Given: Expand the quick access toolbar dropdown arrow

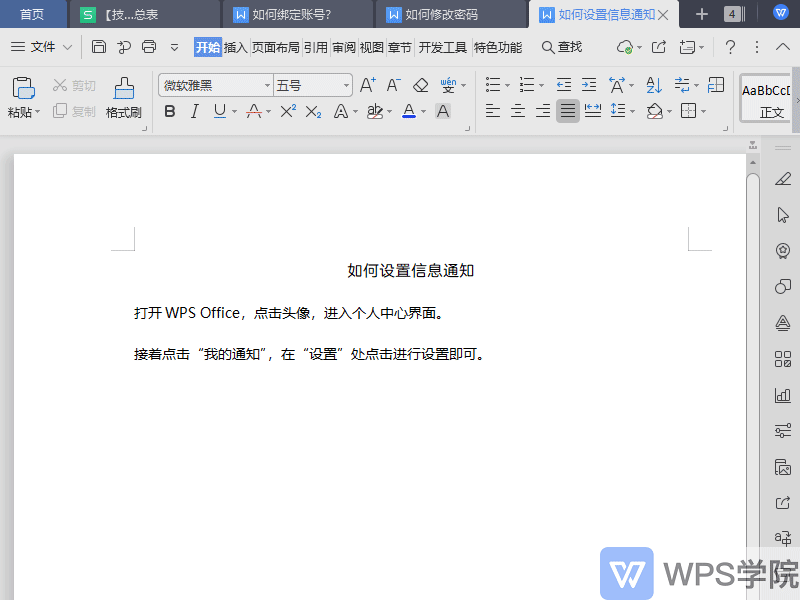Looking at the screenshot, I should [x=174, y=47].
